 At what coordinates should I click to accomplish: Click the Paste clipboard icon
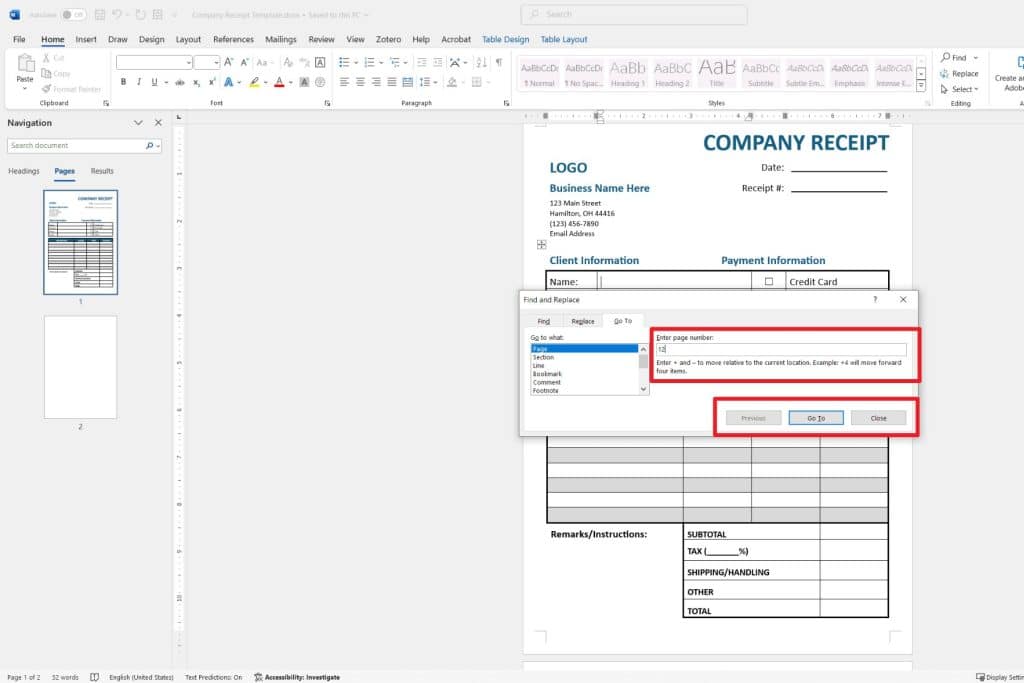pyautogui.click(x=25, y=67)
